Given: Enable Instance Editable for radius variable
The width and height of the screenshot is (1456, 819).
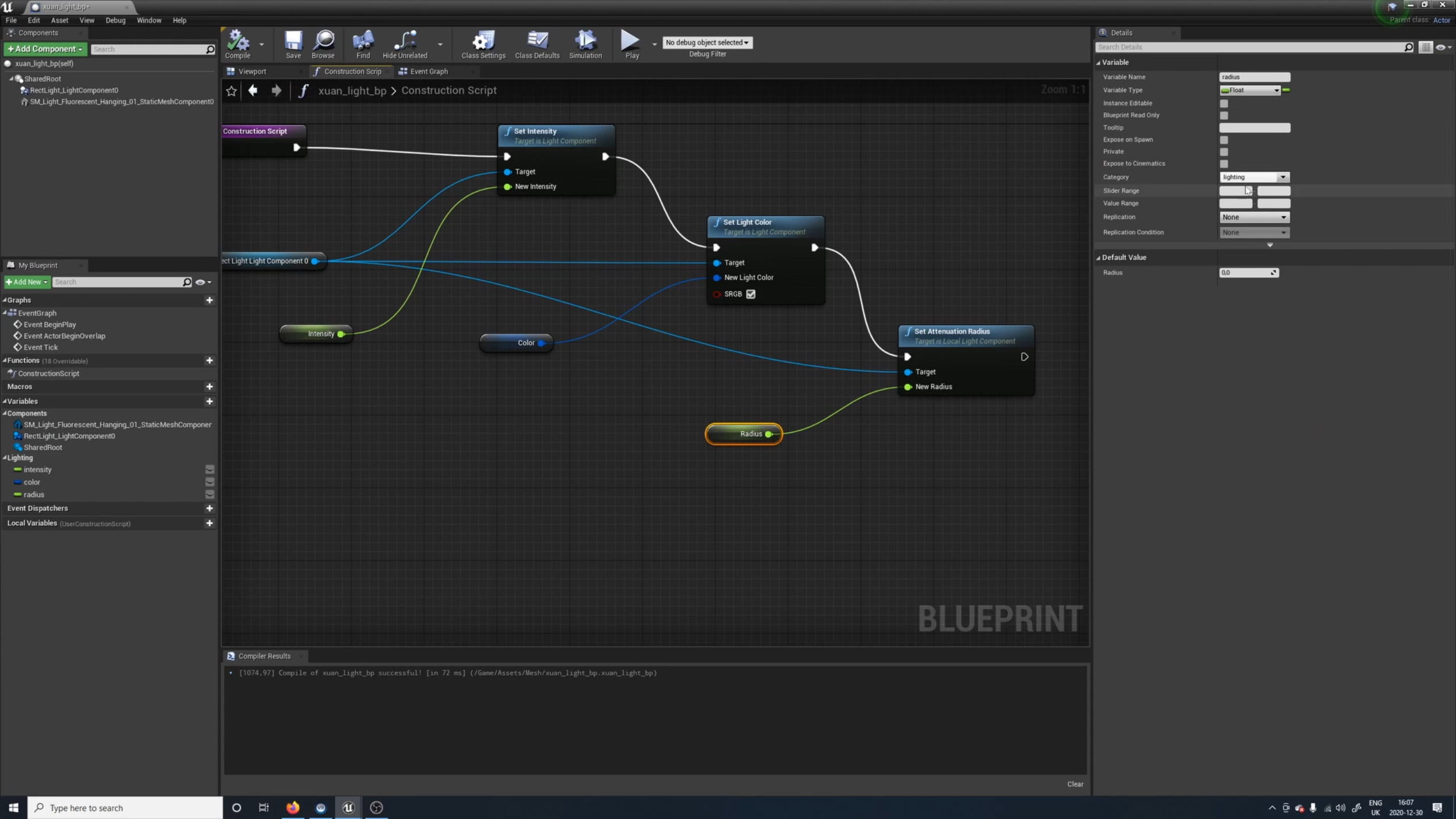Looking at the screenshot, I should (x=1224, y=103).
